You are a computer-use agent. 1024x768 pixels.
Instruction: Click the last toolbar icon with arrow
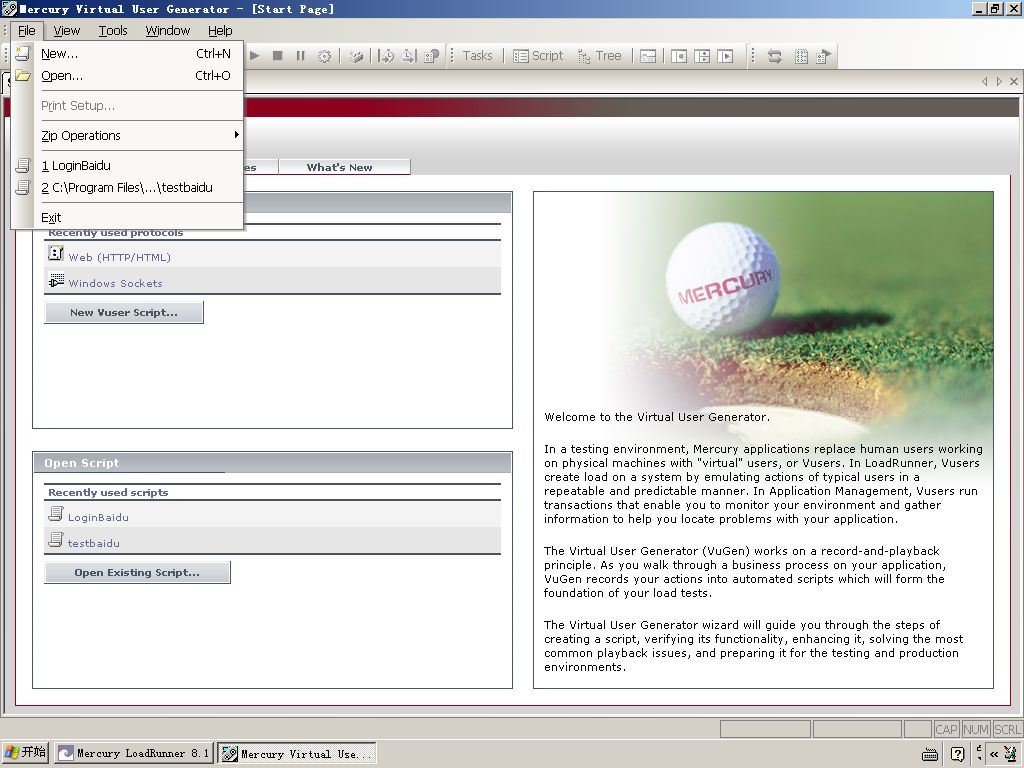coord(824,56)
